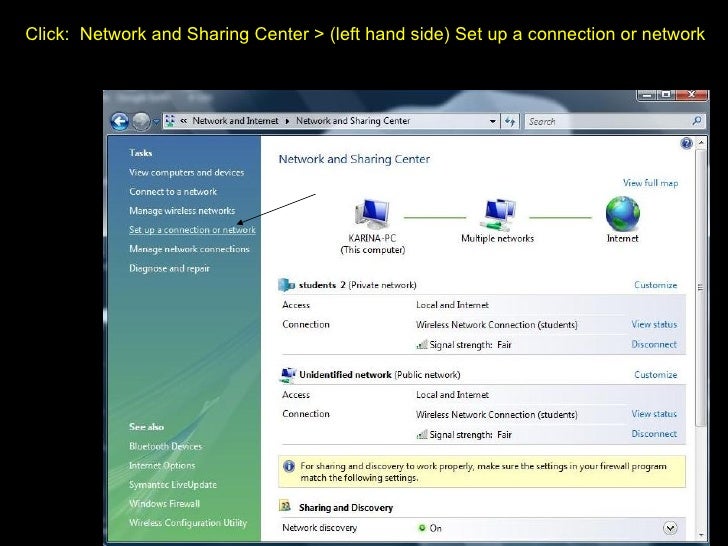Open Internet Options under See also
Image resolution: width=728 pixels, height=546 pixels.
(162, 465)
